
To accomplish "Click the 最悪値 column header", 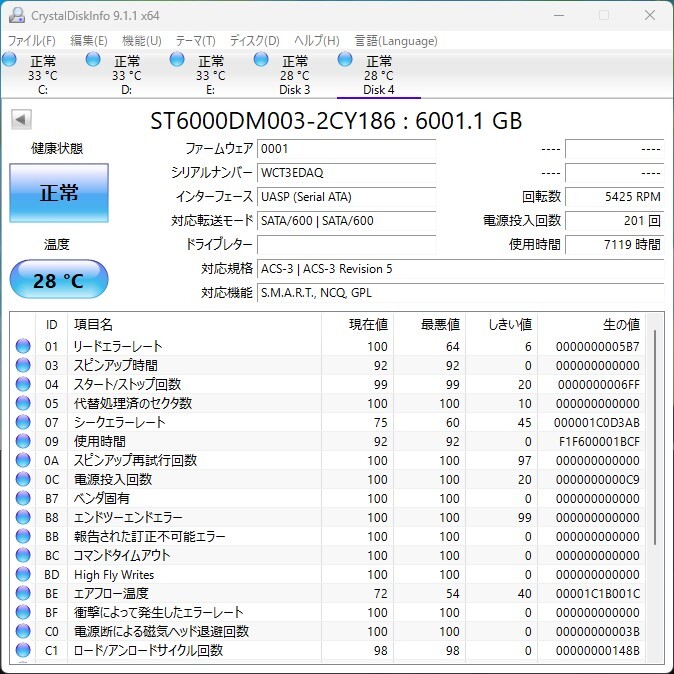I will tap(429, 325).
